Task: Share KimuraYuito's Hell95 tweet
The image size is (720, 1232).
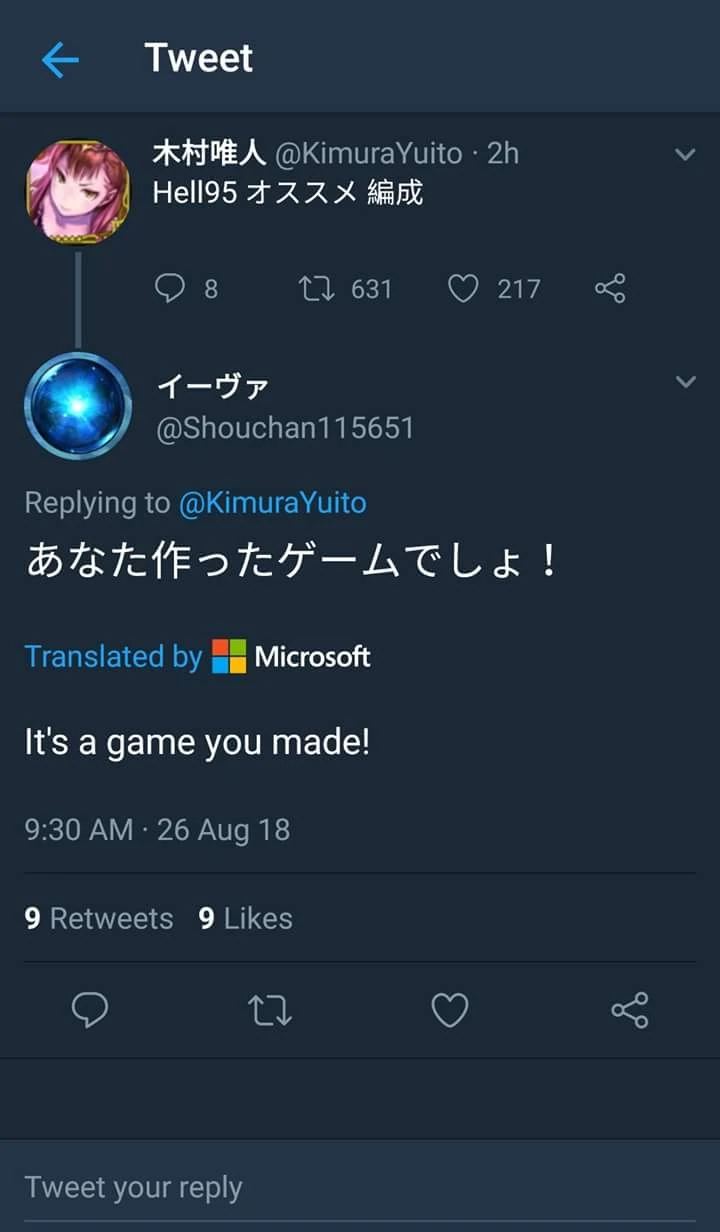Action: (x=610, y=289)
